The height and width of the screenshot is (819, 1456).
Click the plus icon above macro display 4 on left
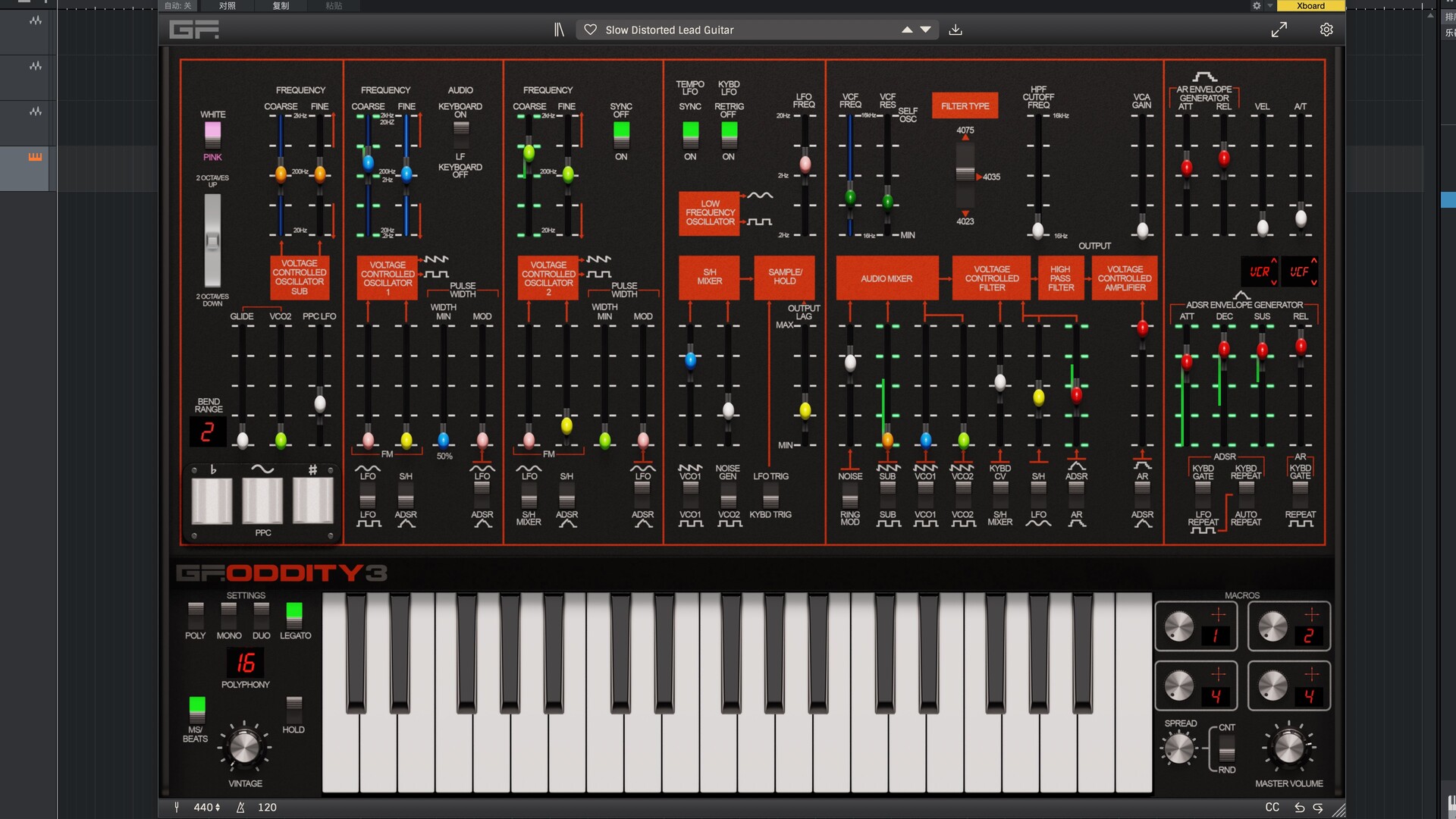(x=1218, y=674)
